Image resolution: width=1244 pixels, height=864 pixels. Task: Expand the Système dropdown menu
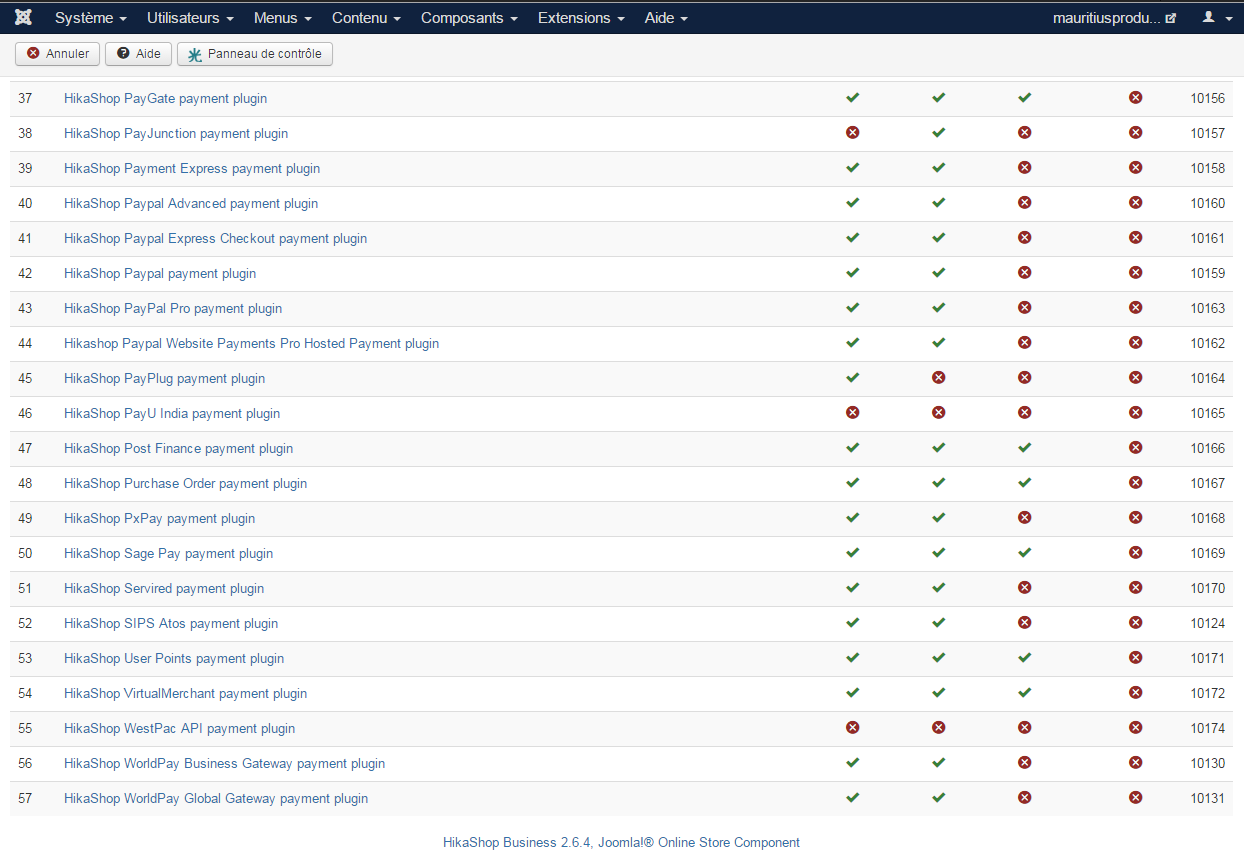pos(90,18)
